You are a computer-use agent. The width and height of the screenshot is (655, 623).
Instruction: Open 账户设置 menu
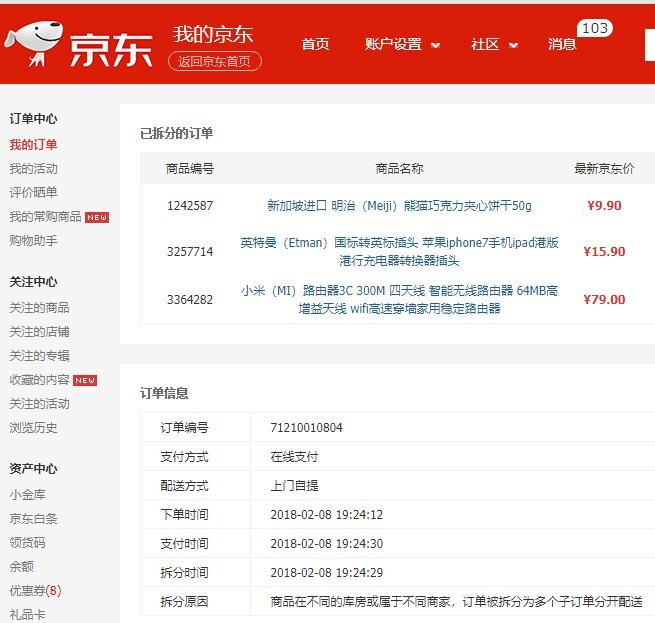click(x=394, y=44)
